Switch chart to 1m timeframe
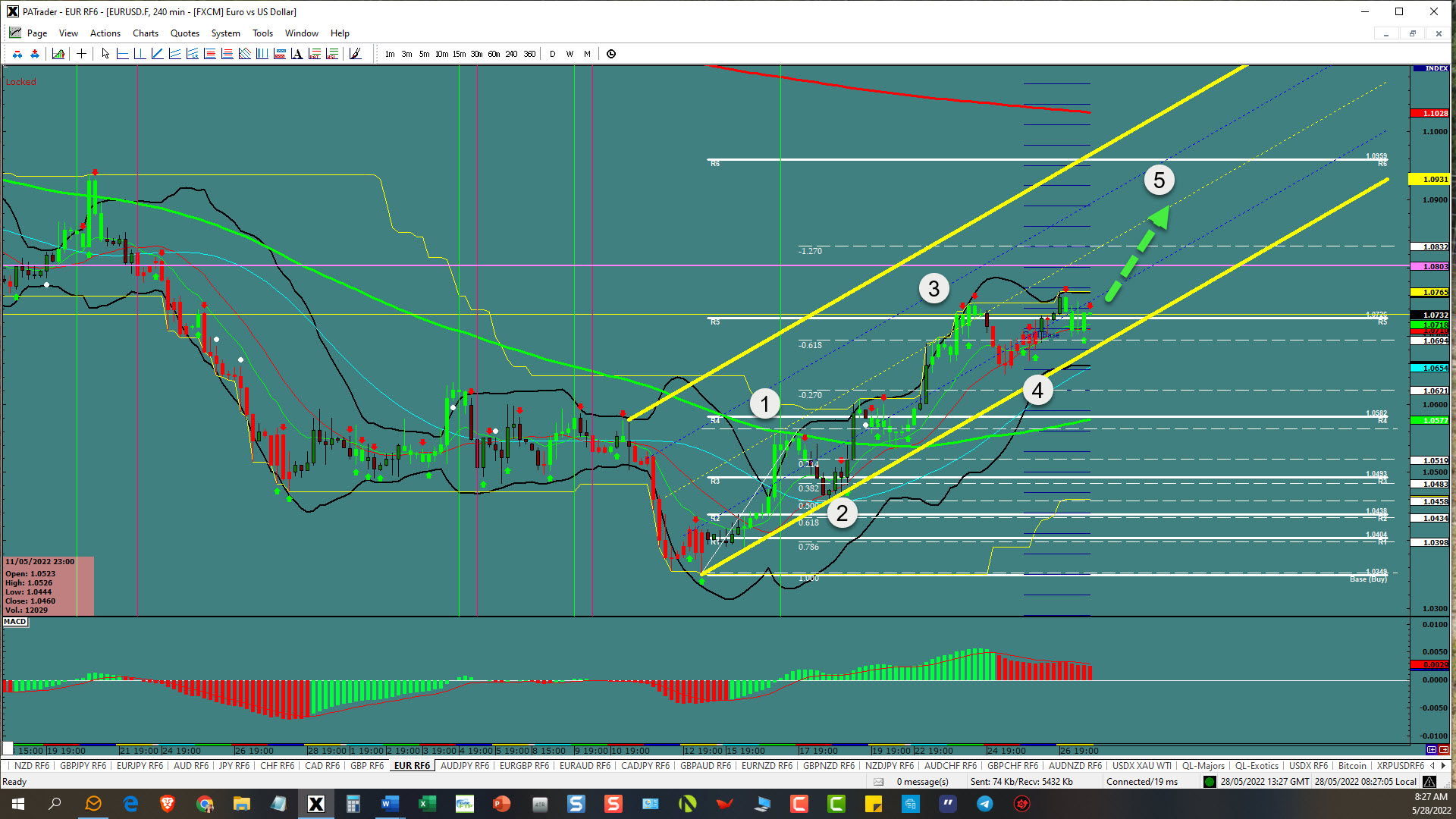Viewport: 1456px width, 819px height. pos(390,54)
